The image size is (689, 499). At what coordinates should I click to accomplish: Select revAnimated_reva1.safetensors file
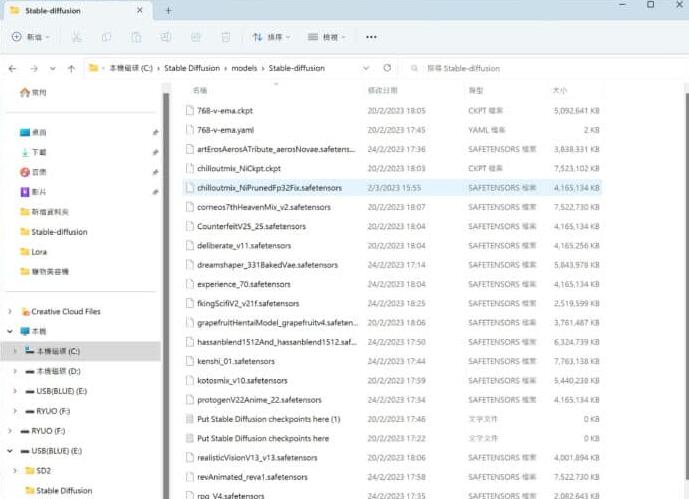[392, 477]
